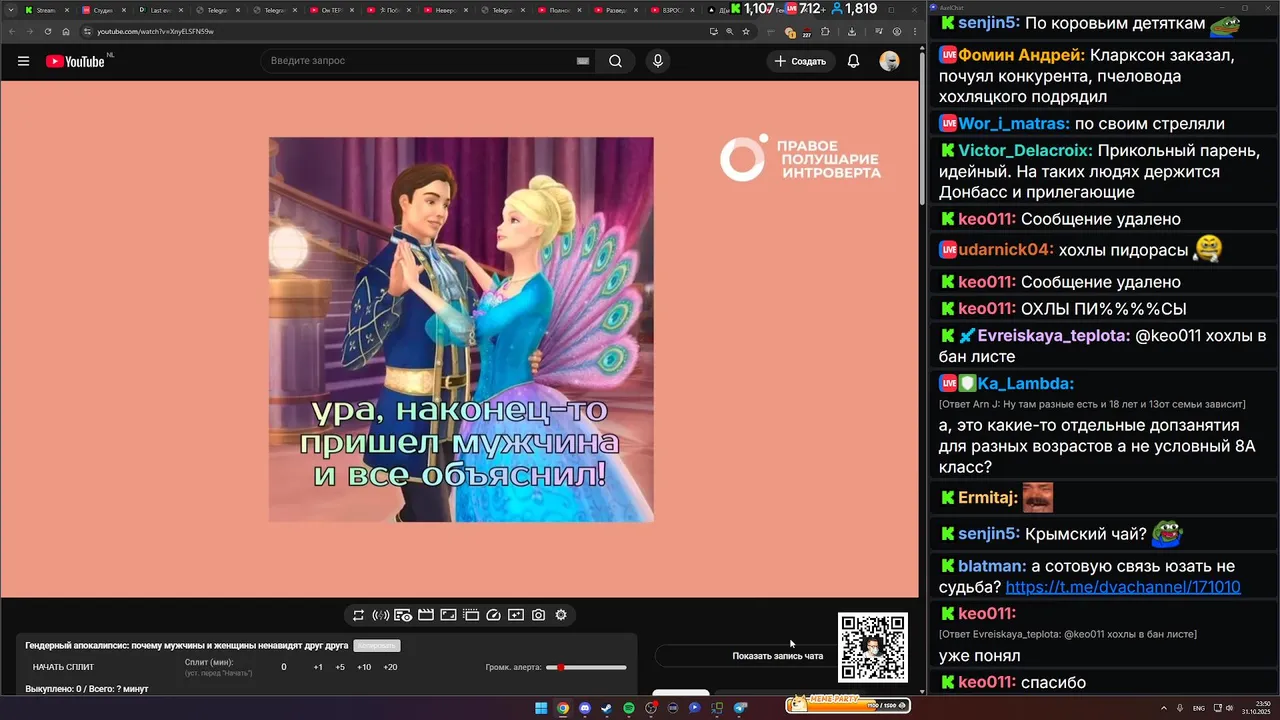Screen dimensions: 1280x720
Task: Open the clapperboard icon in player toolbar
Action: click(426, 615)
